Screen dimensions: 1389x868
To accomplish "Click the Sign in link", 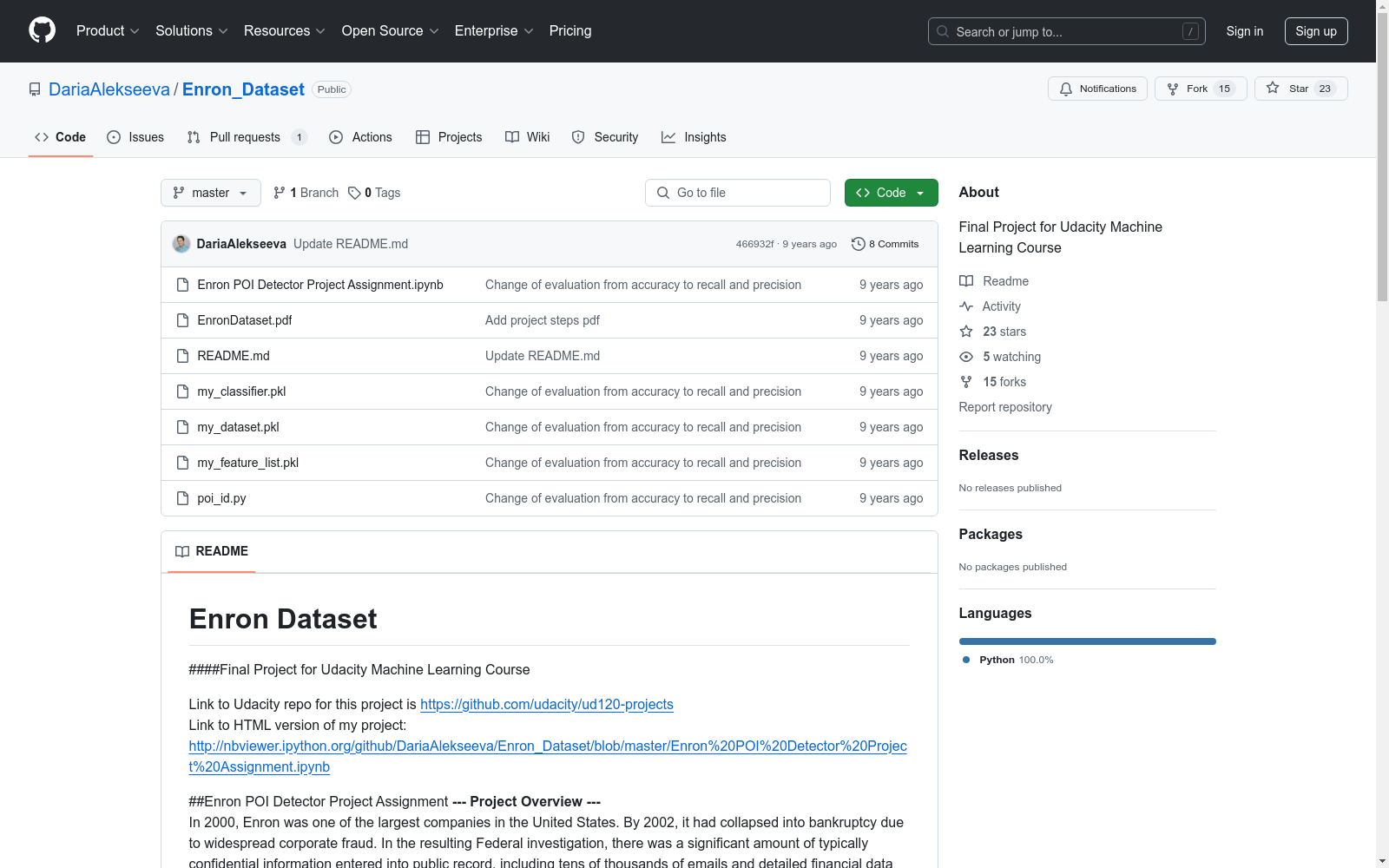I will (1245, 31).
